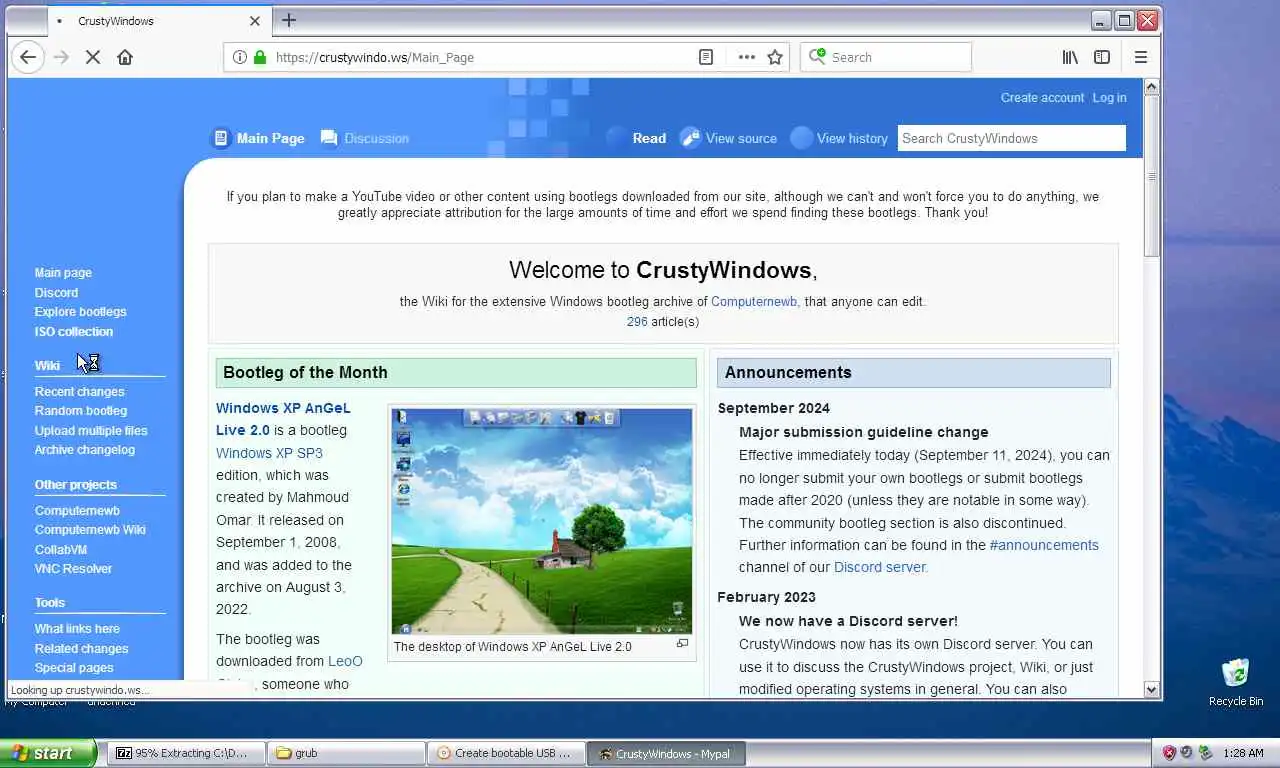Open Archive changelog sidebar link
This screenshot has width=1280, height=768.
pos(85,449)
